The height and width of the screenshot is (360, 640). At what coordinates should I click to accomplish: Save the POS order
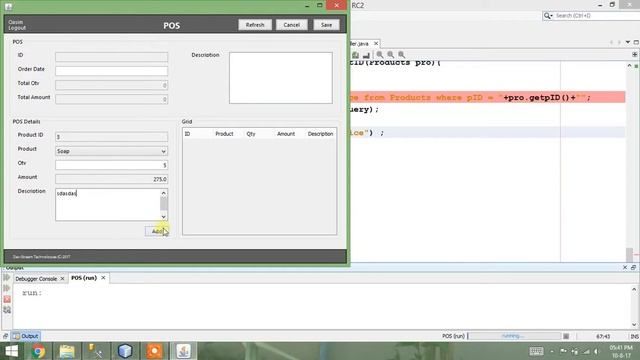tap(326, 25)
